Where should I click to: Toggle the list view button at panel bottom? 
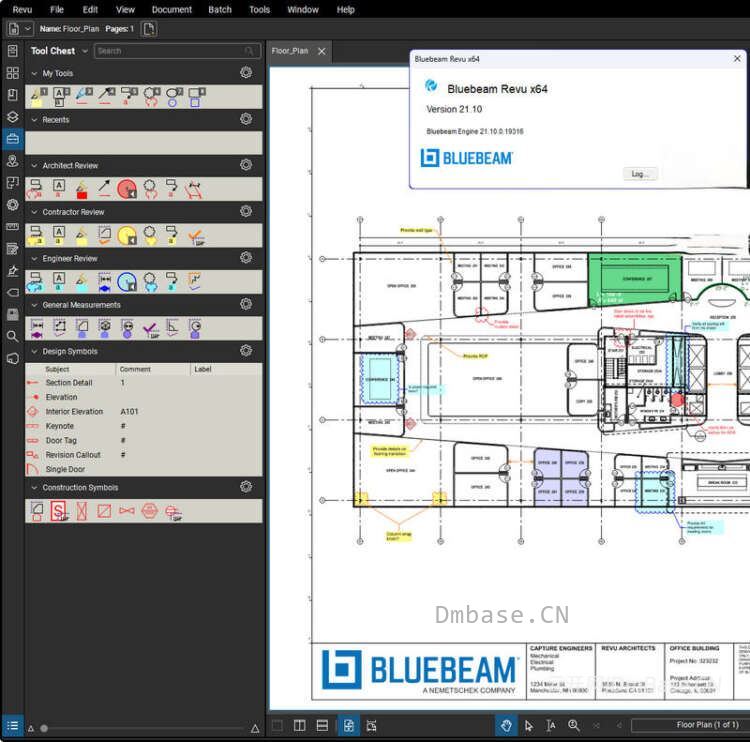click(x=12, y=725)
